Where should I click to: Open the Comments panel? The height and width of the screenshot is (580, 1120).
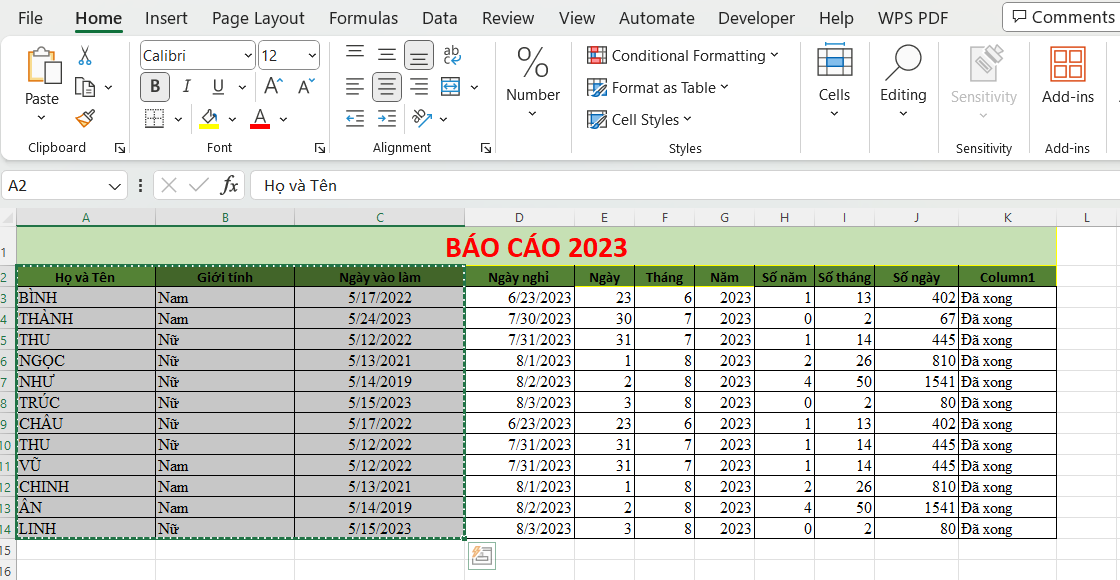1061,16
